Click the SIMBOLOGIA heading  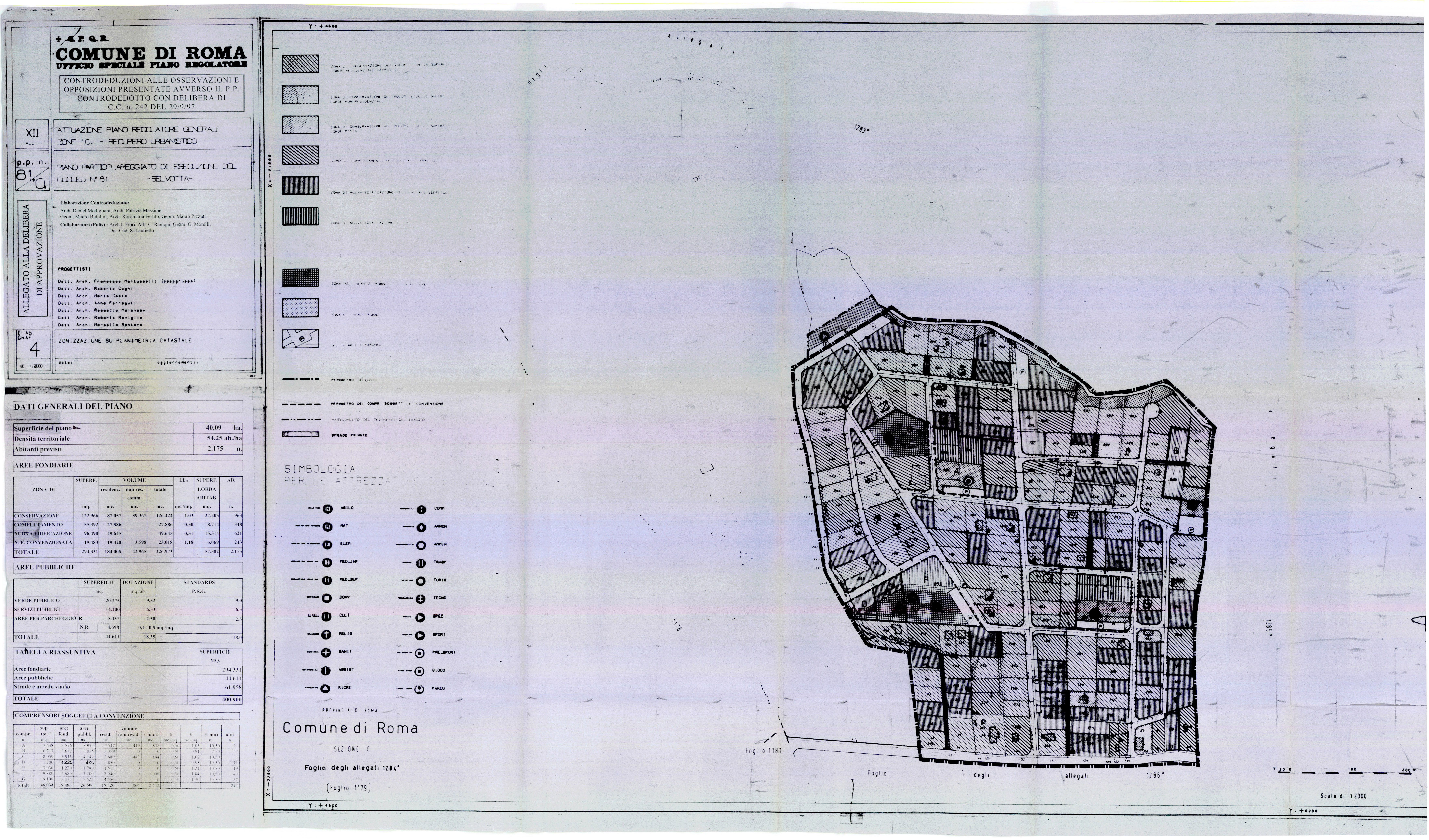coord(320,469)
